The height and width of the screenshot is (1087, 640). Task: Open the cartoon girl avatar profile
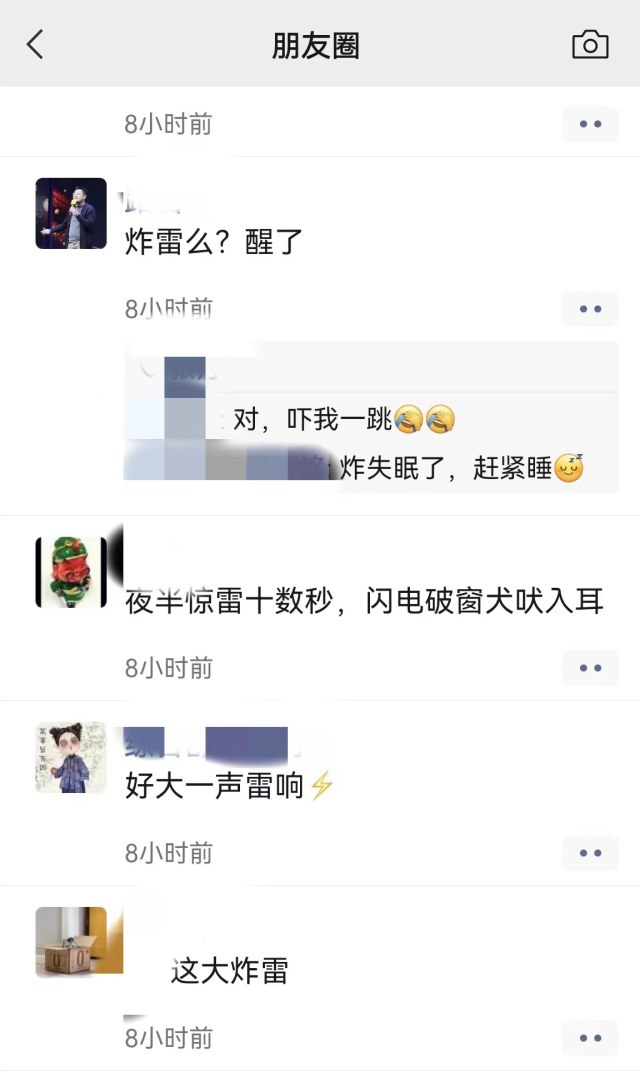(x=71, y=757)
